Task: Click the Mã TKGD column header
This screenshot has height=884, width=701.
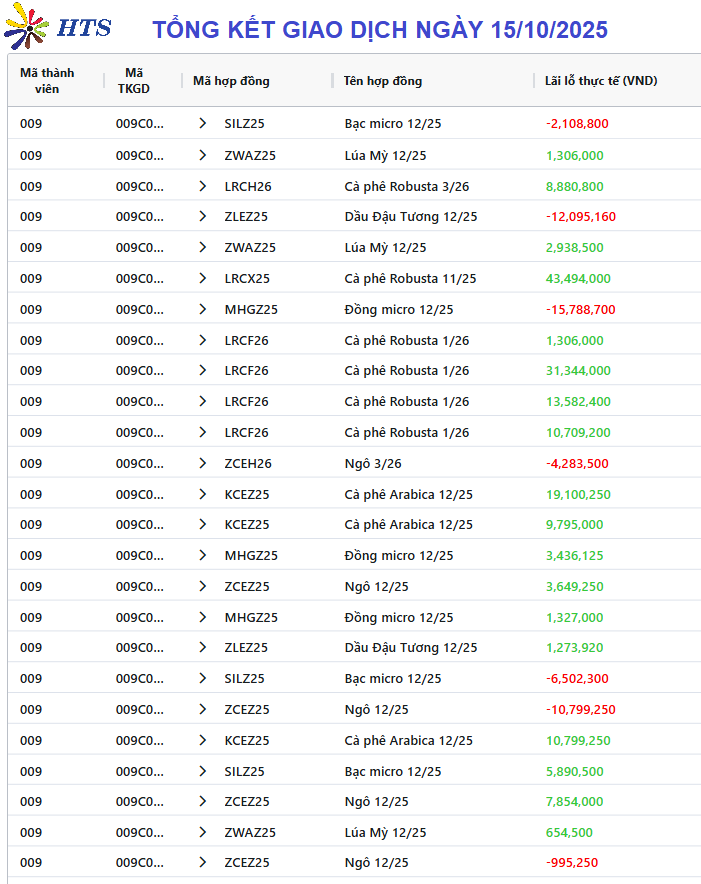Action: [x=134, y=81]
